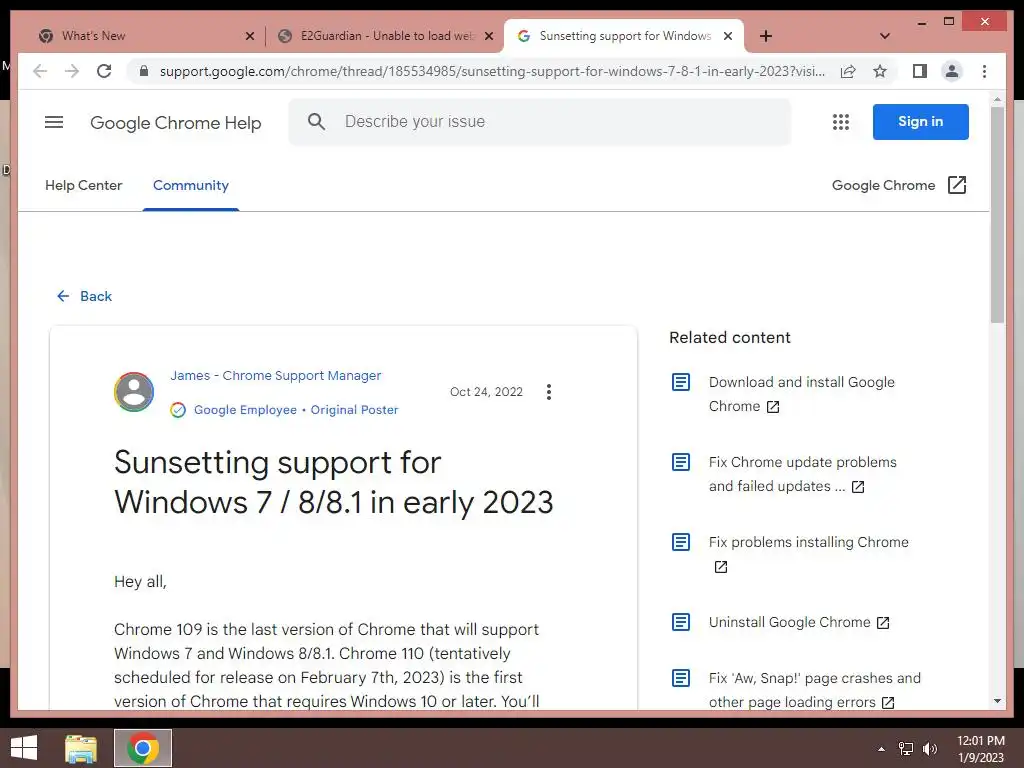Viewport: 1024px width, 768px height.
Task: Open the Chrome side panel icon
Action: click(x=920, y=71)
